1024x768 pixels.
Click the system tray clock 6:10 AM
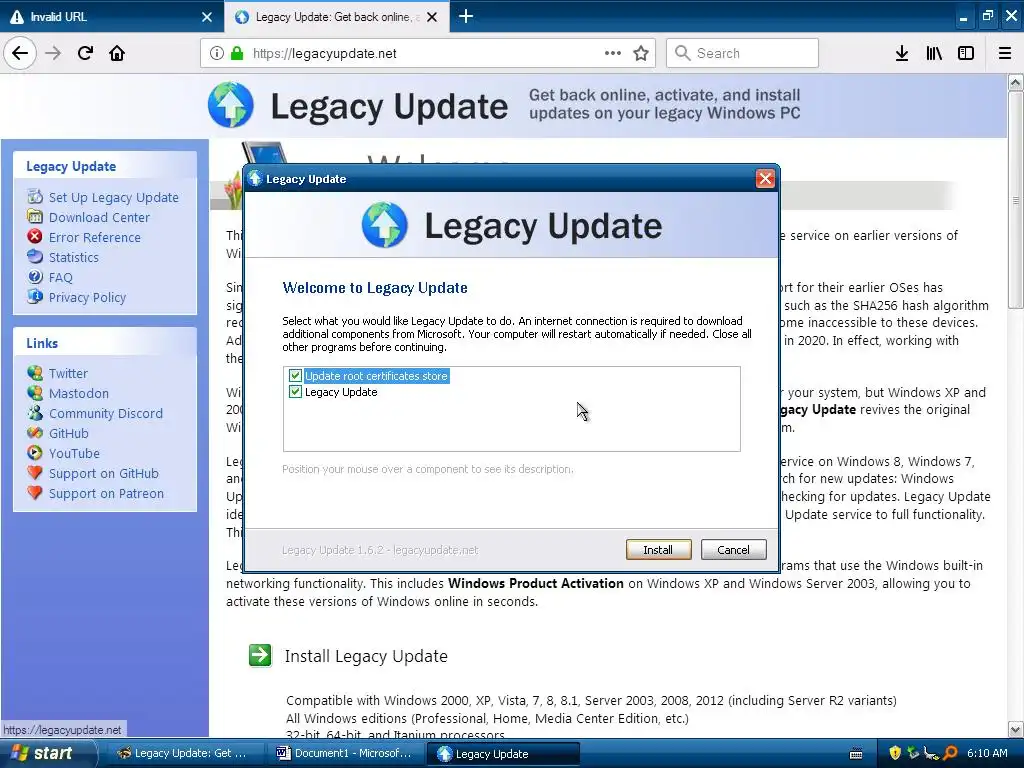(987, 753)
